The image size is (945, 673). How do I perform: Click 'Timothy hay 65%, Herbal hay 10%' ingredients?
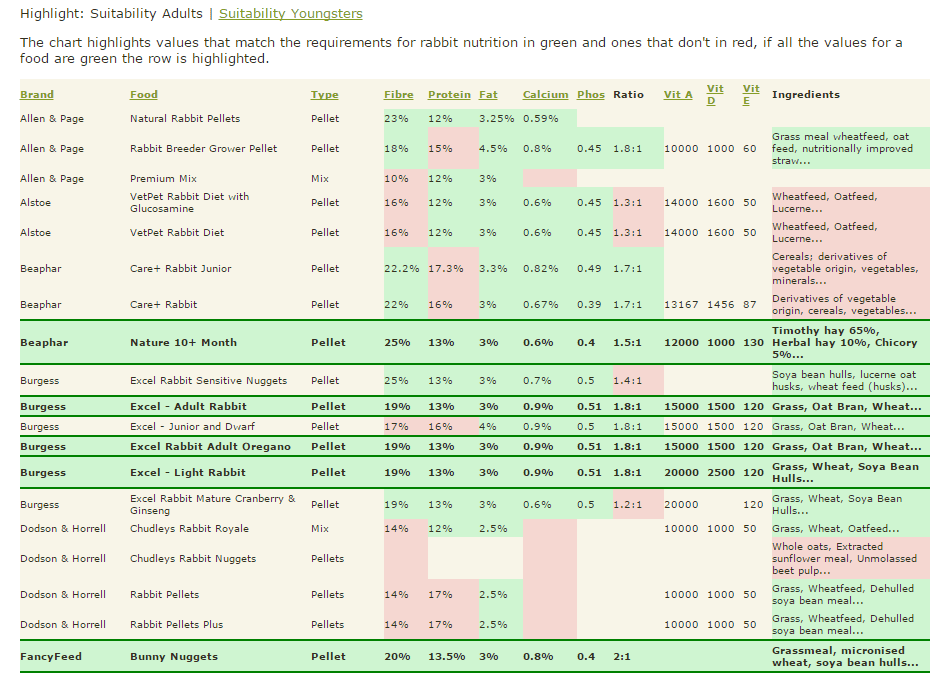(x=844, y=342)
